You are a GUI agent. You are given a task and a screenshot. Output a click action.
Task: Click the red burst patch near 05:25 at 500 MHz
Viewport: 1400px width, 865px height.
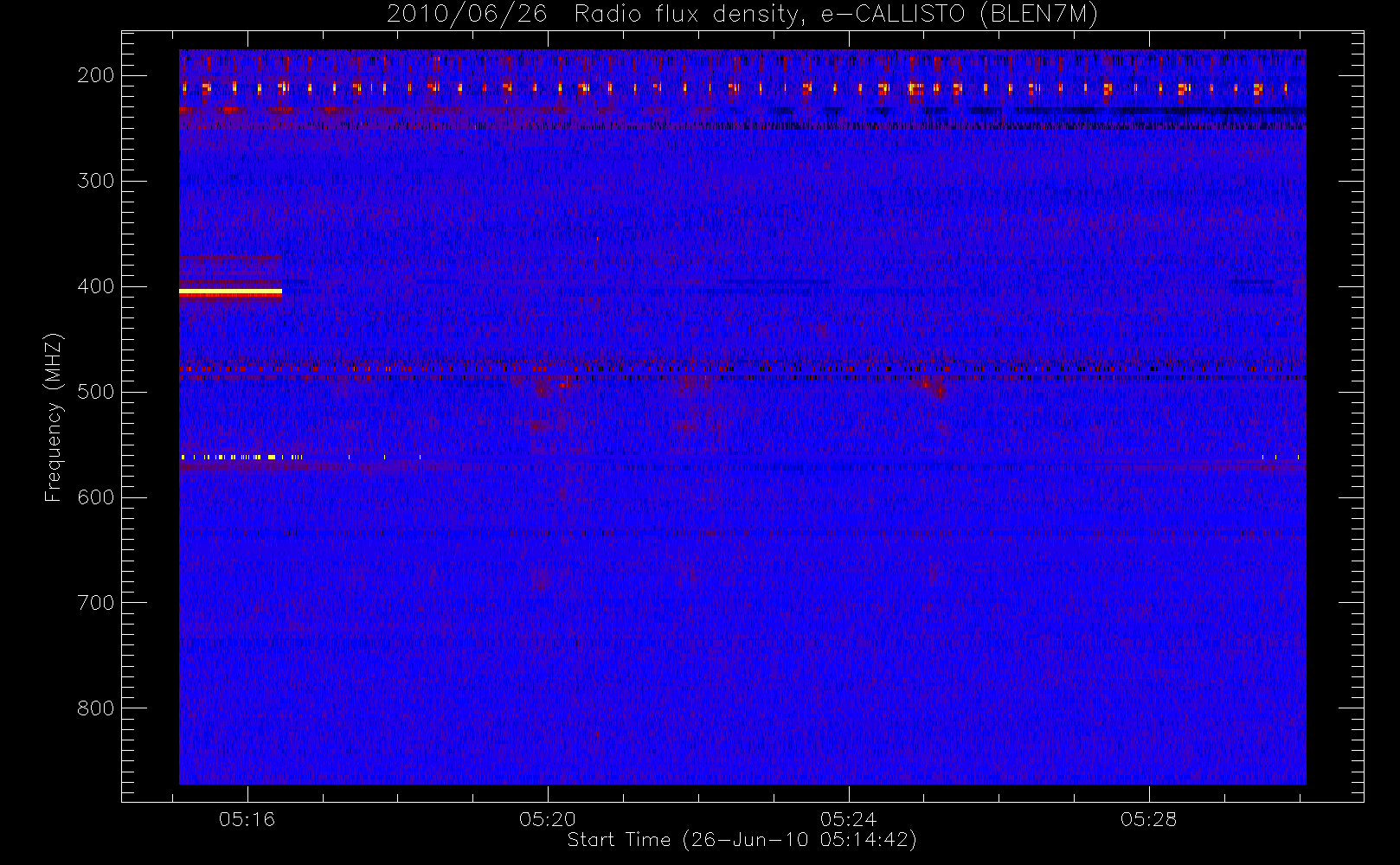[x=934, y=387]
